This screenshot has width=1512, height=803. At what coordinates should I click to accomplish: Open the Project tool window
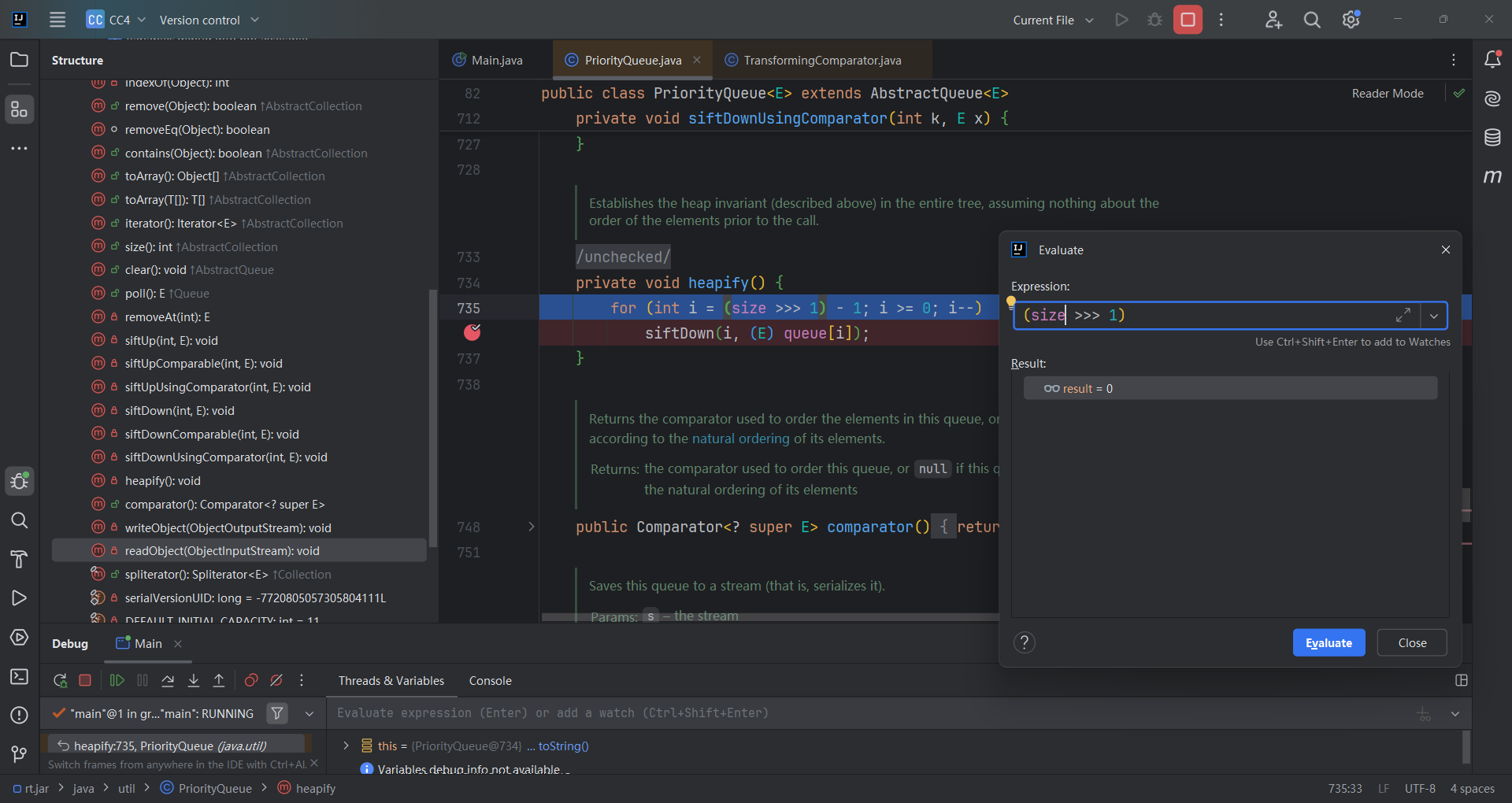[x=19, y=60]
